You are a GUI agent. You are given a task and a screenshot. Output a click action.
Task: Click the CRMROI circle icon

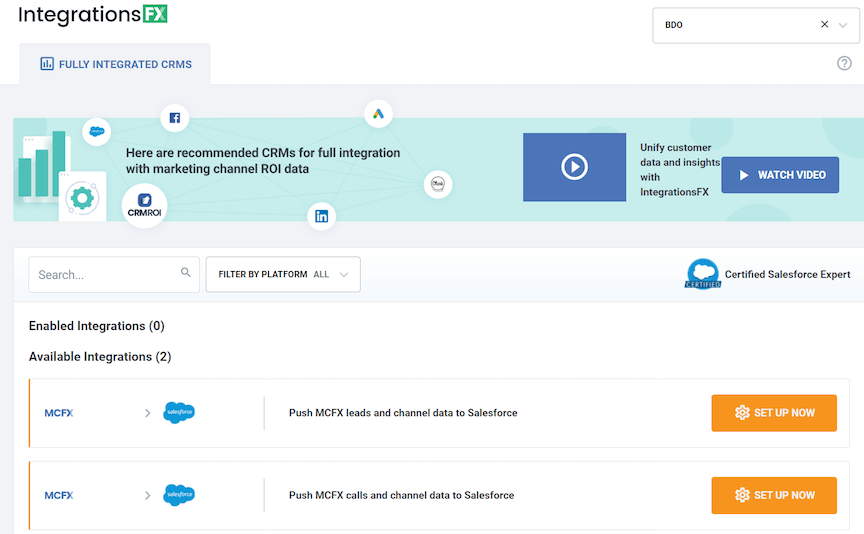click(144, 206)
